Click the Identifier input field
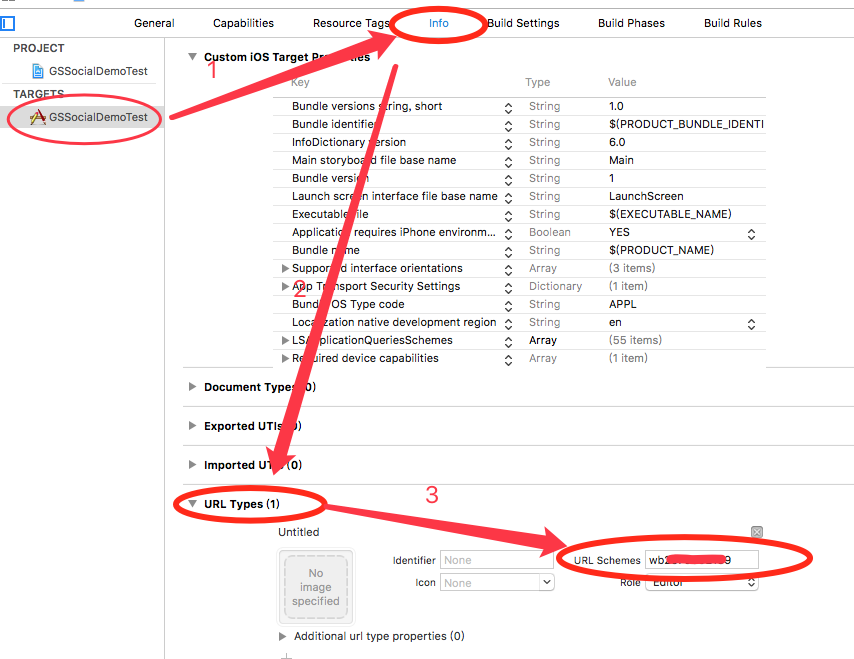Screen dimensions: 854x659 (496, 560)
